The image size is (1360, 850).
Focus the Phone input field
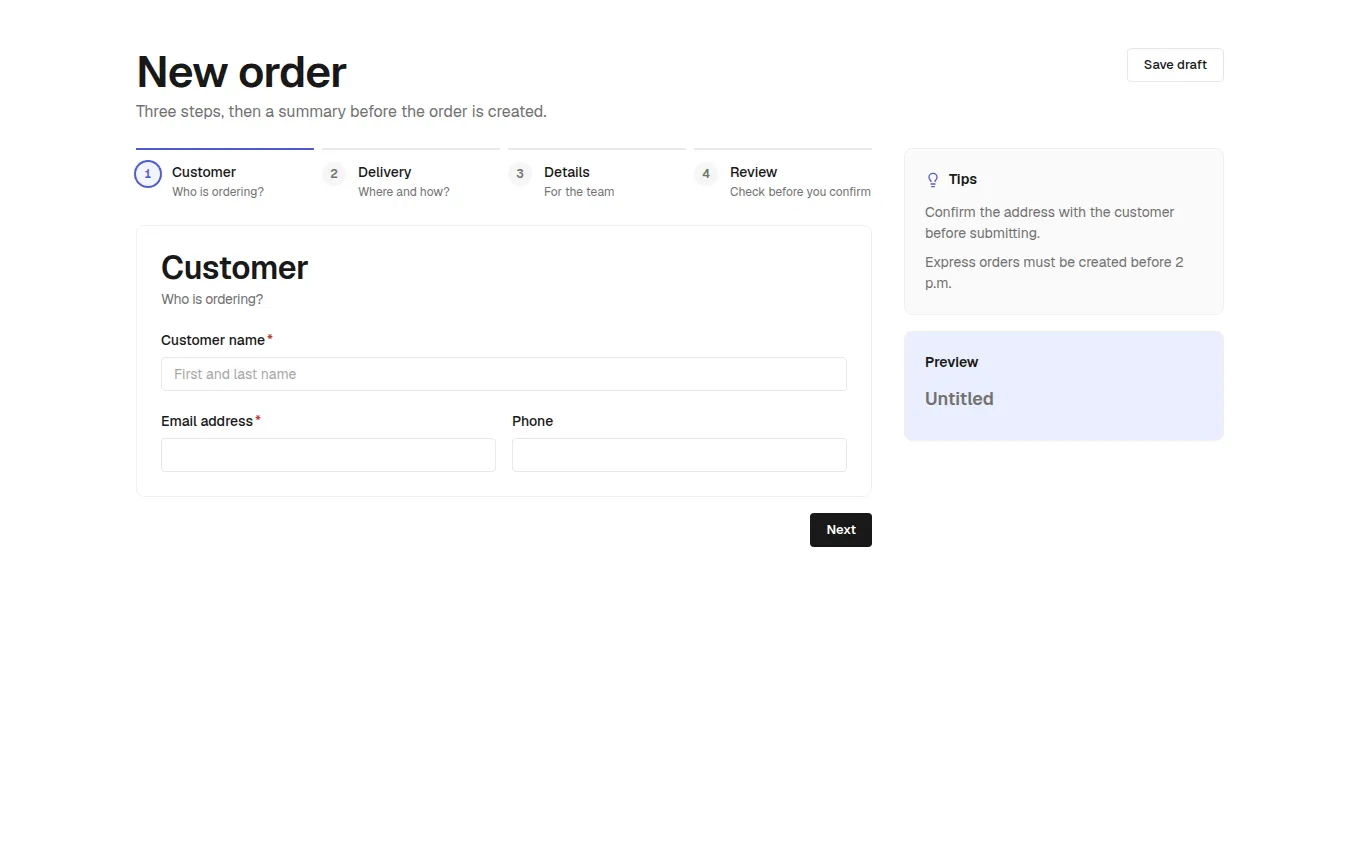click(x=679, y=455)
